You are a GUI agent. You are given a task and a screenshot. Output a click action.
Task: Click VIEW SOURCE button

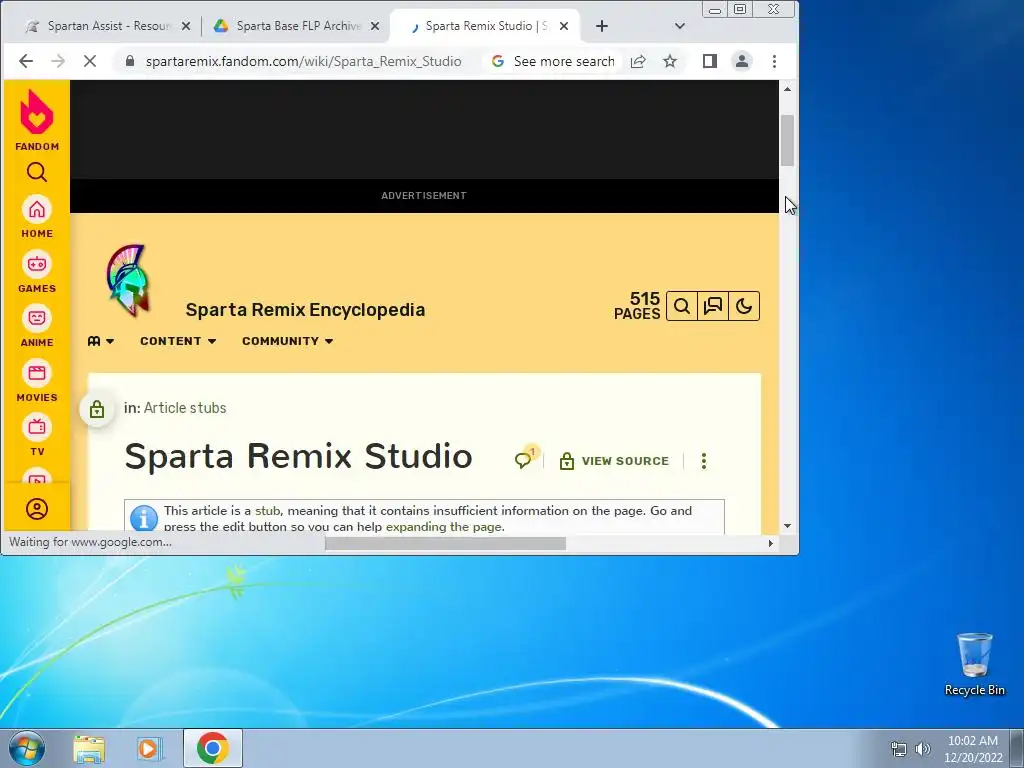tap(615, 461)
